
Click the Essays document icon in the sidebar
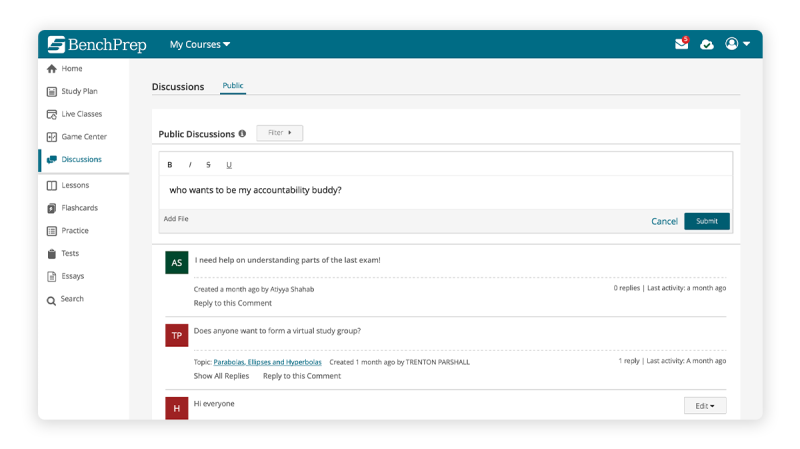point(52,277)
